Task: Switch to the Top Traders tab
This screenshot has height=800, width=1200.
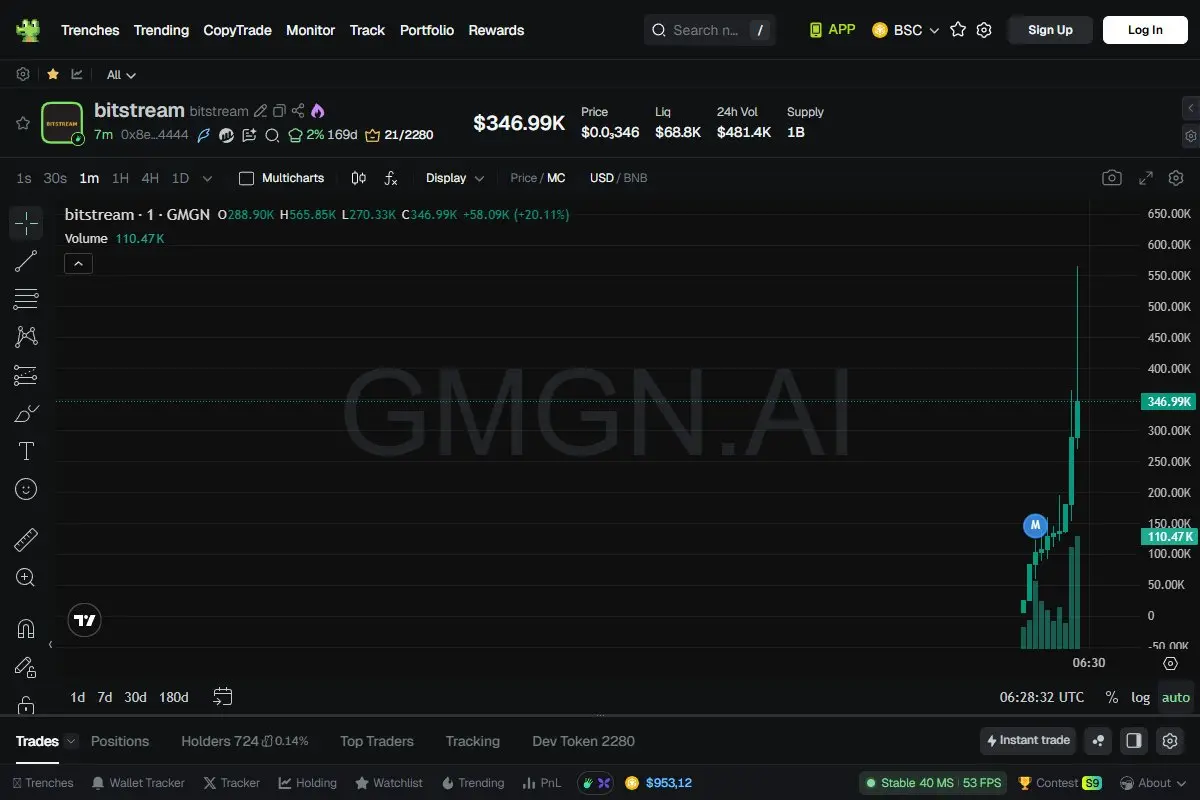Action: pos(377,741)
